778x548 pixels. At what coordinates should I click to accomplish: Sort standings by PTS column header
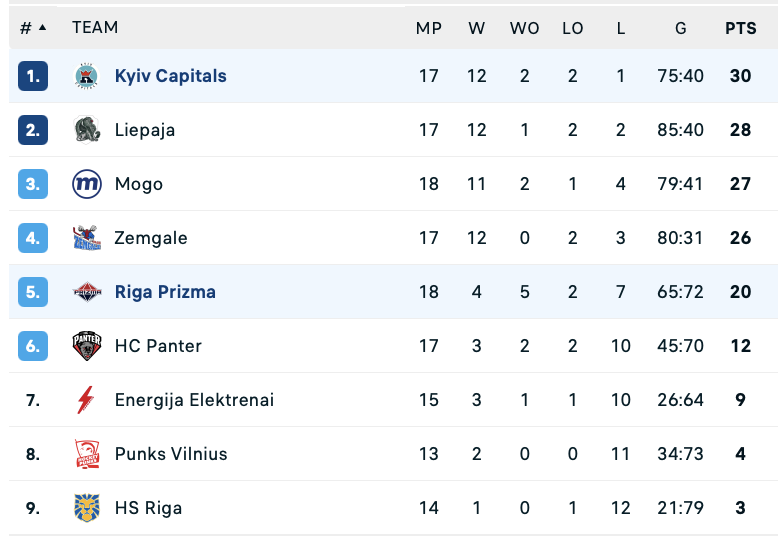(x=740, y=29)
